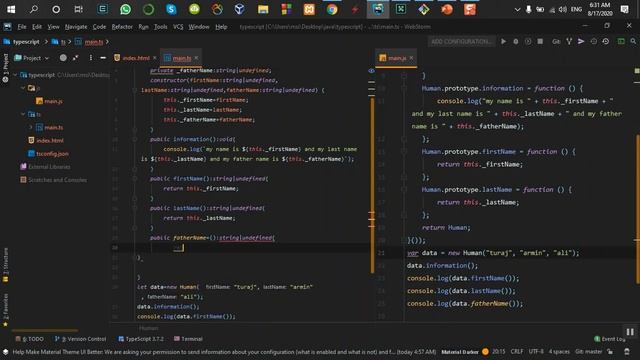Select Scratches and Consoles item

53,180
